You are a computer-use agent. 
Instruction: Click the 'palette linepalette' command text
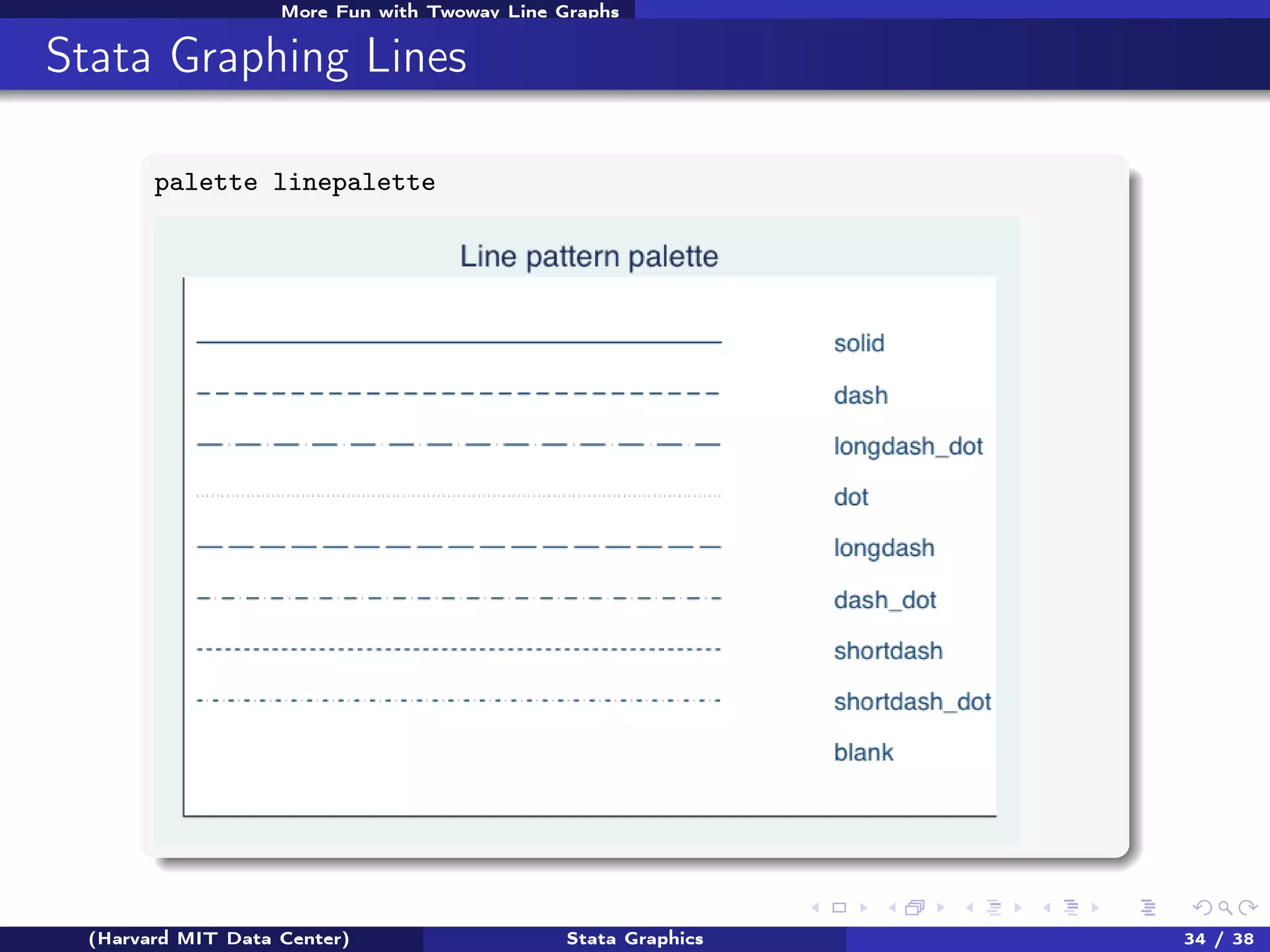(x=295, y=183)
